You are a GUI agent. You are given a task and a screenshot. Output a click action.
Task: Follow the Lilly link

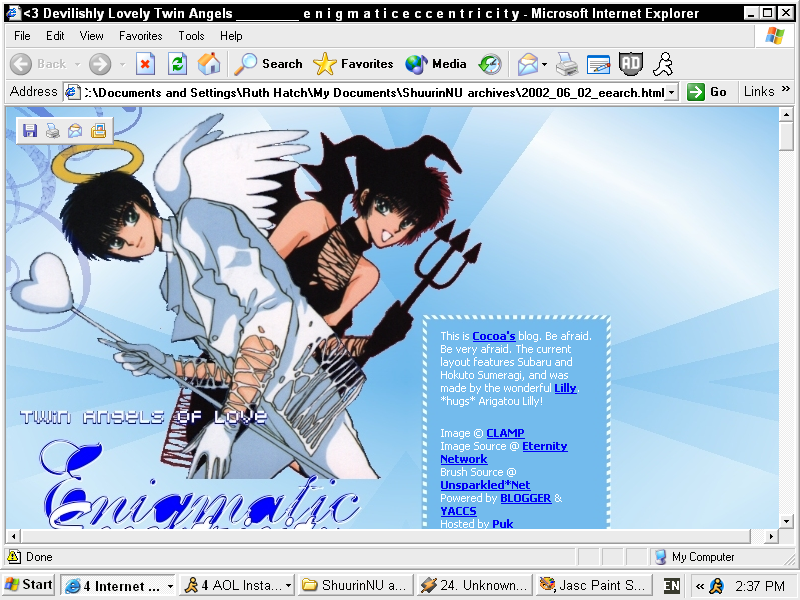pos(565,388)
